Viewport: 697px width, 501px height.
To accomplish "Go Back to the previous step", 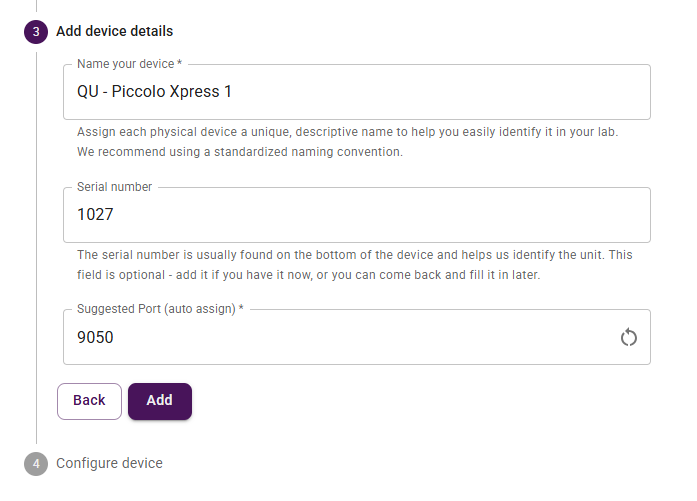I will tap(89, 401).
